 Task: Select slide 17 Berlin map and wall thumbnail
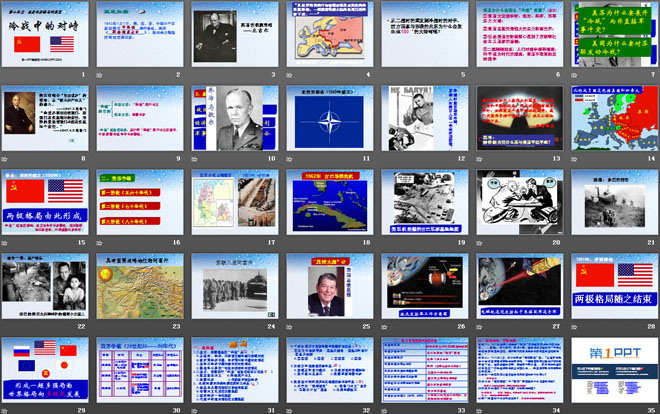[x=235, y=202]
